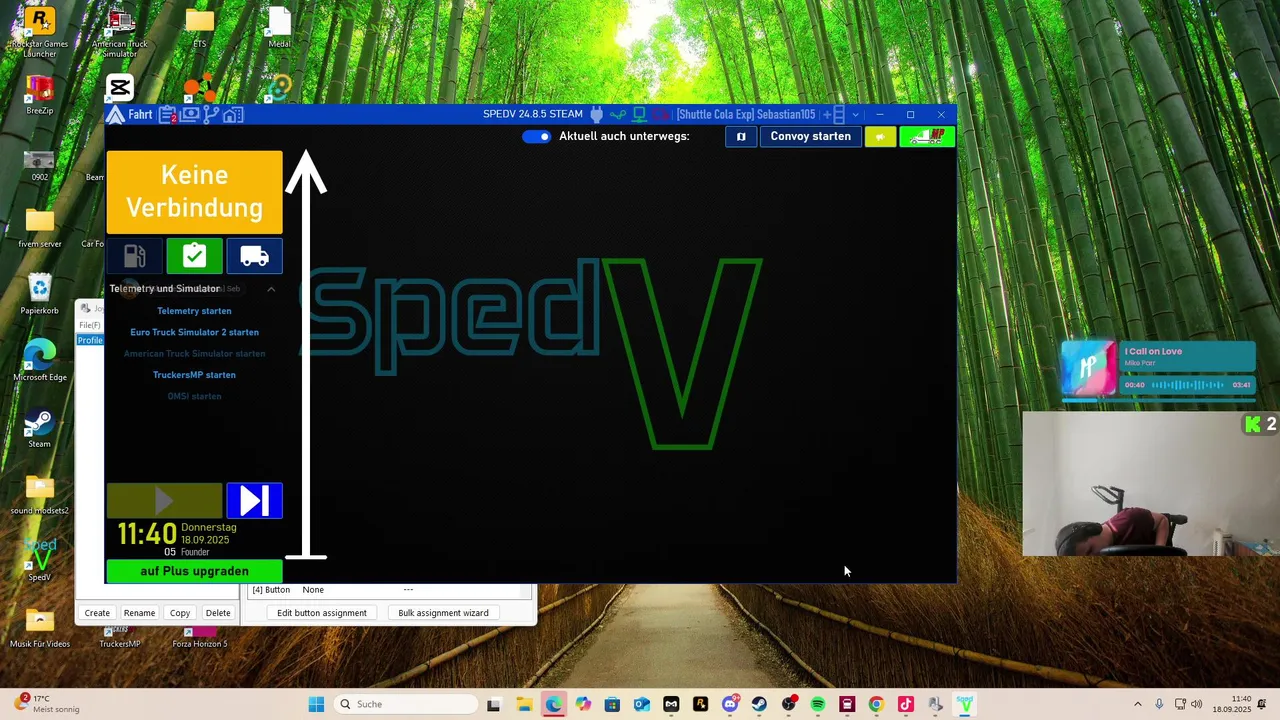Click the taskbar volume icon
1280x720 pixels.
coord(1197,704)
